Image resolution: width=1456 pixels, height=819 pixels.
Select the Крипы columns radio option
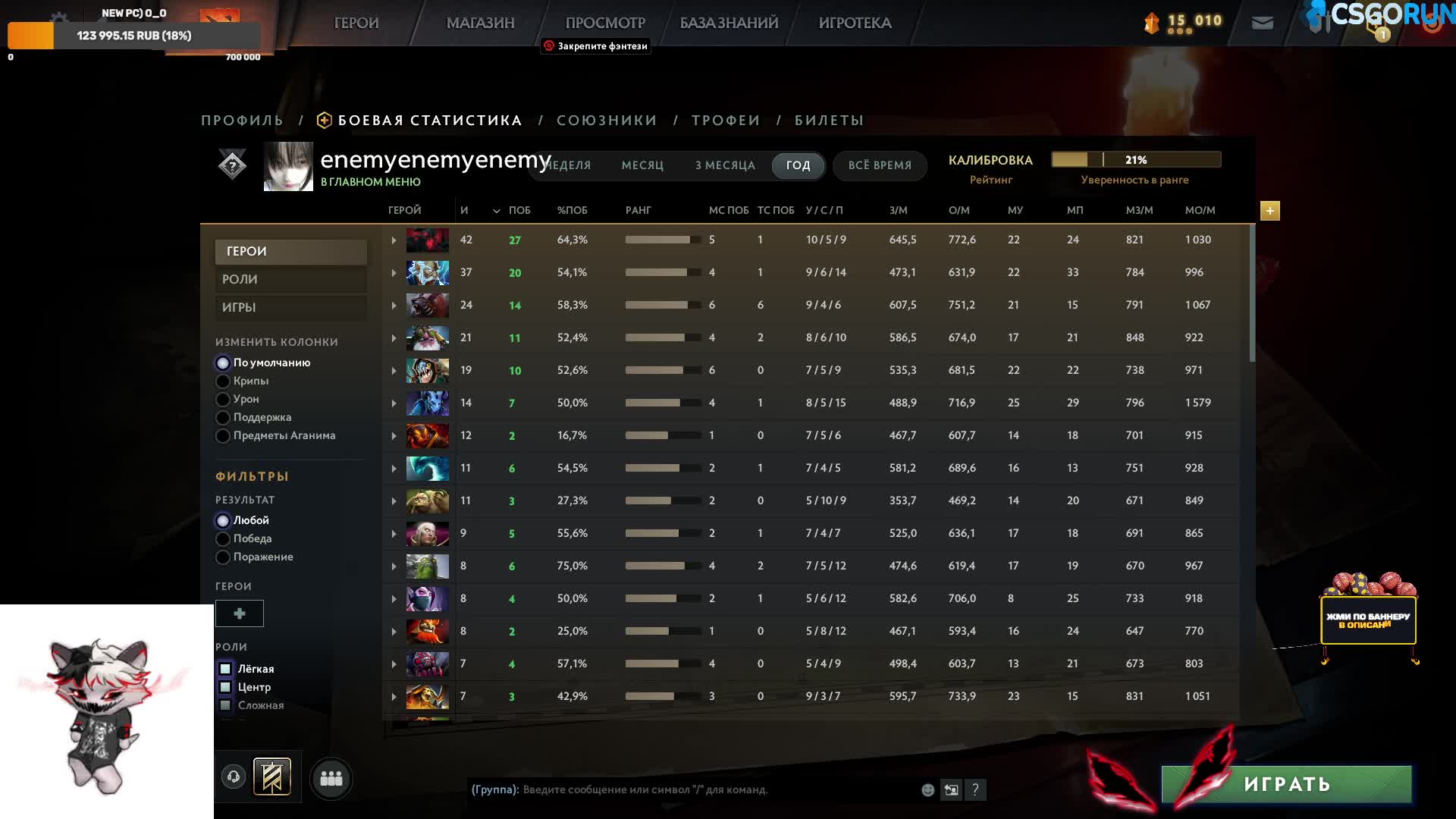(x=223, y=381)
